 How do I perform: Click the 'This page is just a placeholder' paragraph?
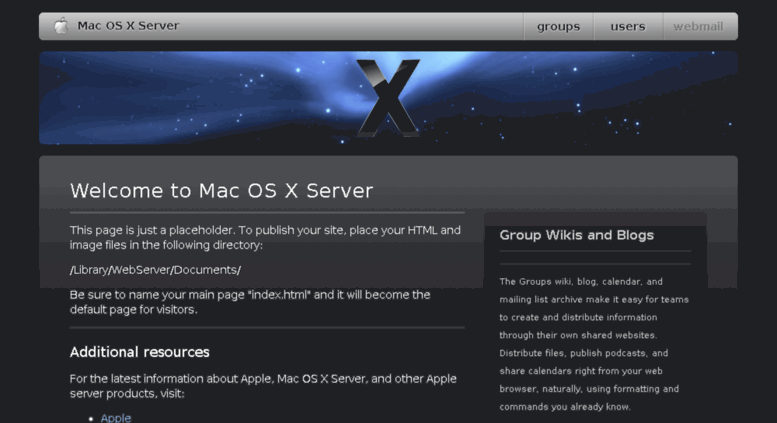tap(265, 238)
